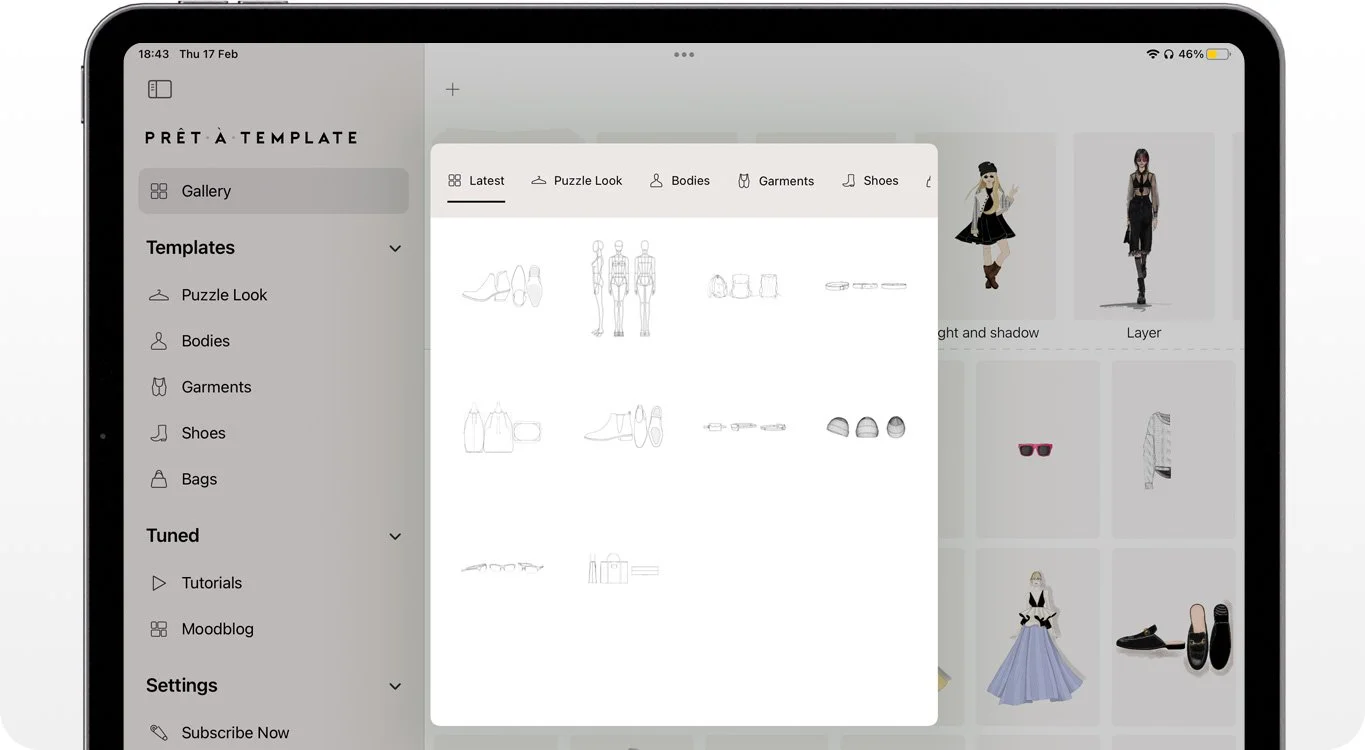Image resolution: width=1365 pixels, height=750 pixels.
Task: Click the Bags icon in sidebar
Action: click(158, 479)
